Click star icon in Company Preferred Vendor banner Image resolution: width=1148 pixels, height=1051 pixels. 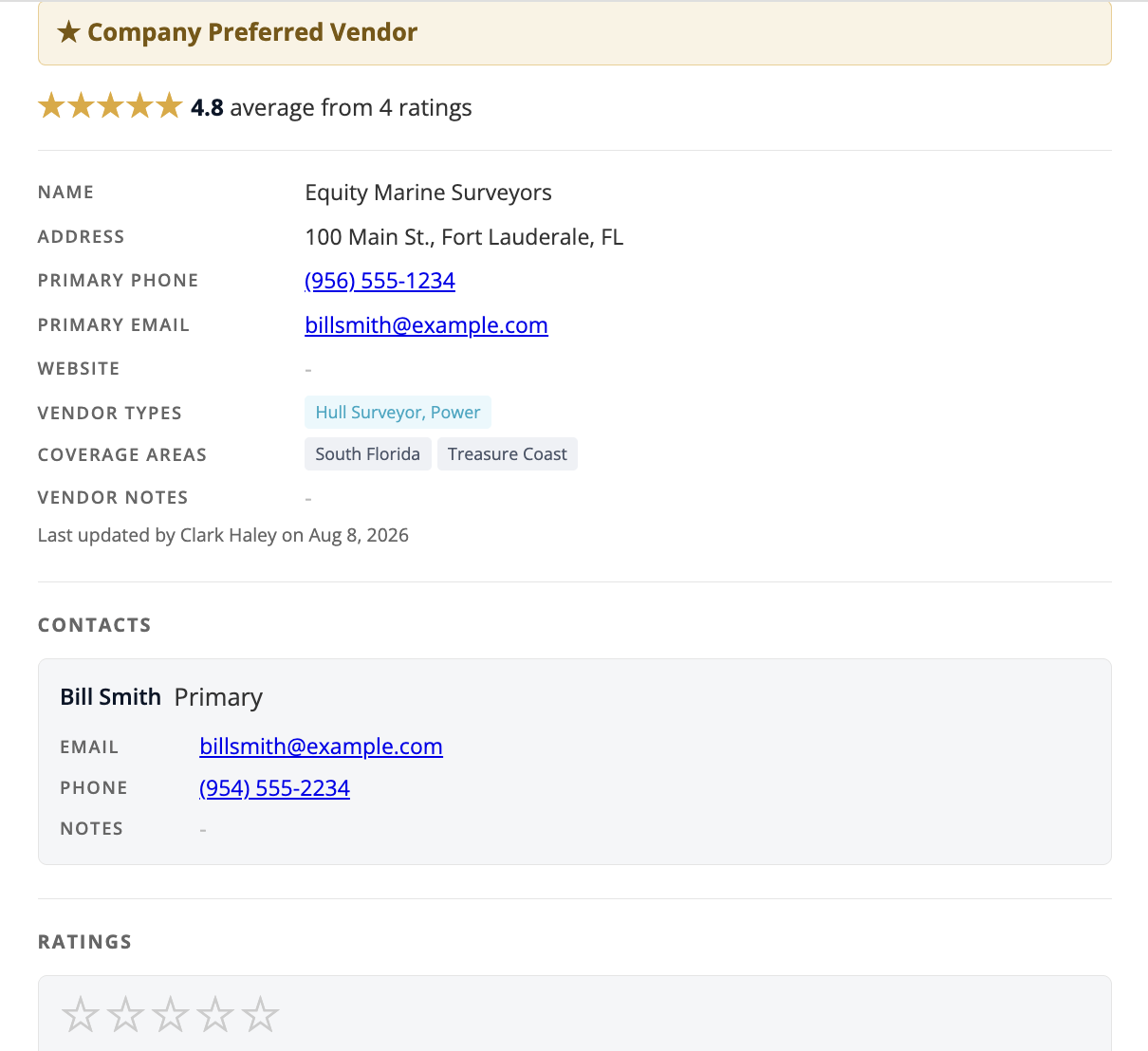click(68, 32)
